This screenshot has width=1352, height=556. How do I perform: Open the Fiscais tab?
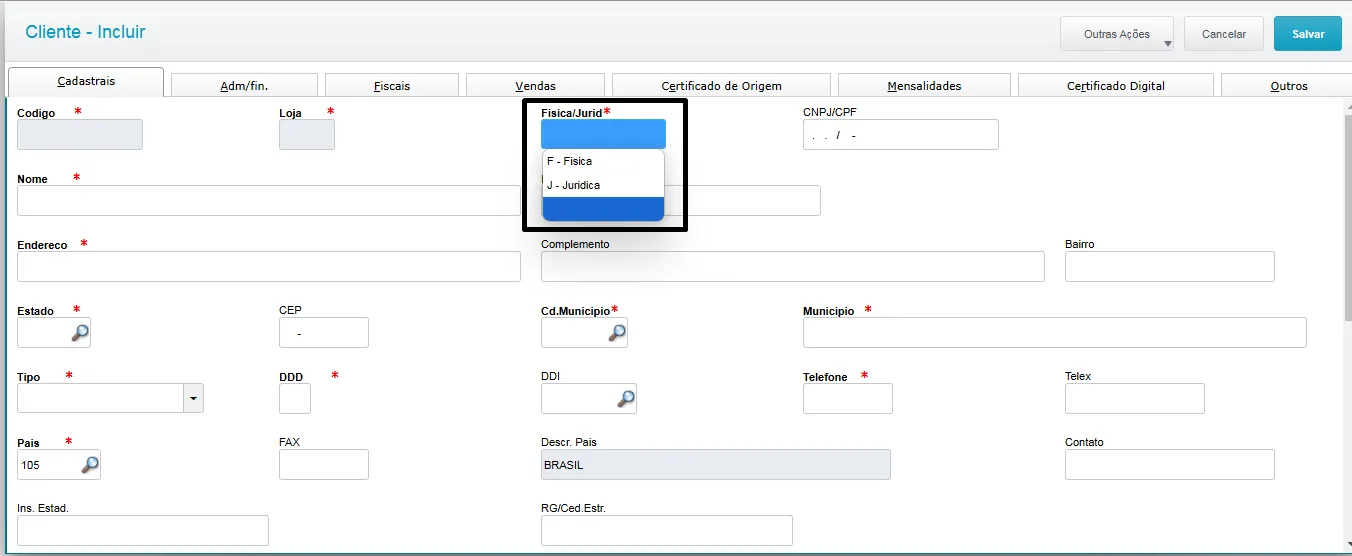392,86
